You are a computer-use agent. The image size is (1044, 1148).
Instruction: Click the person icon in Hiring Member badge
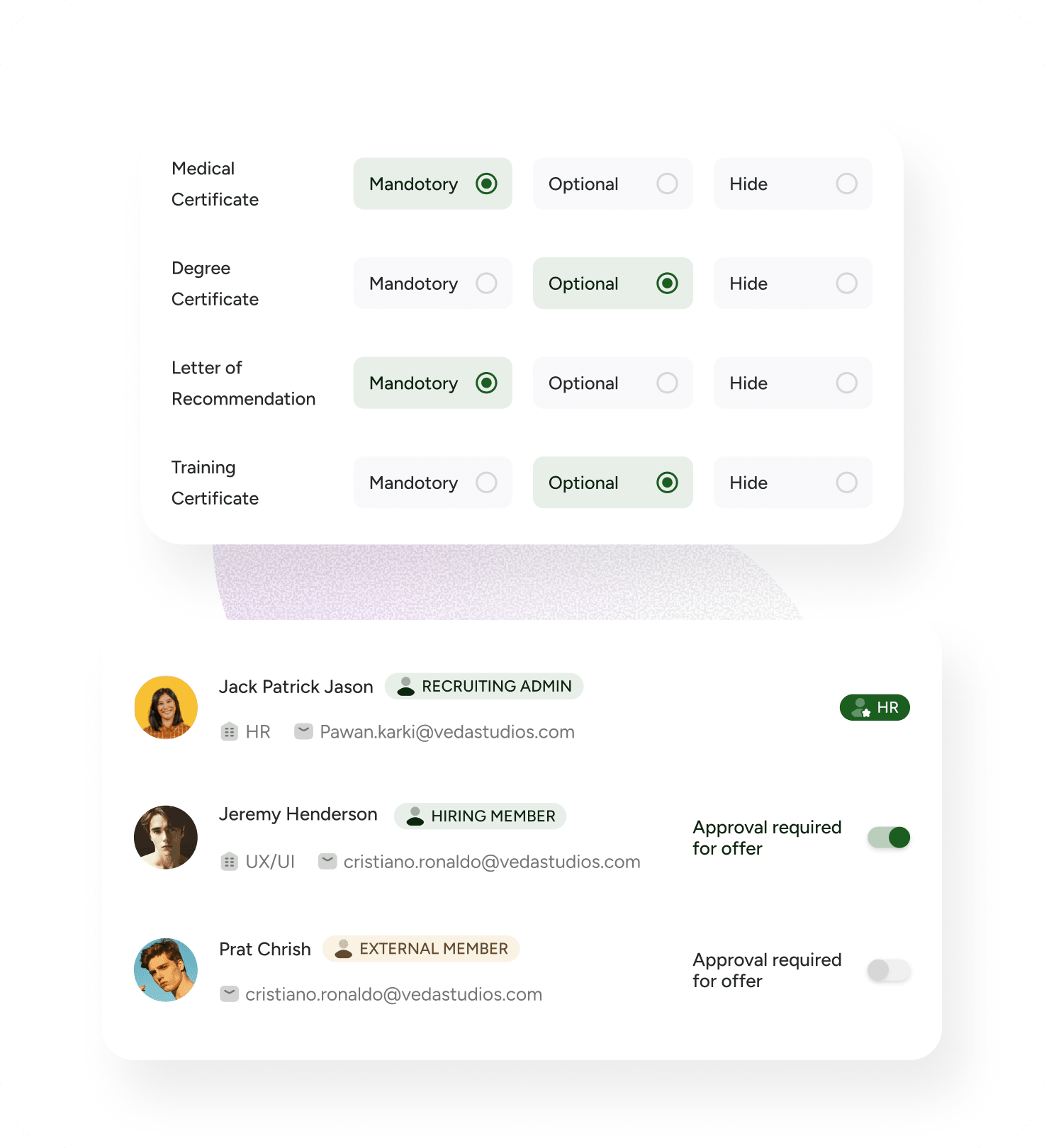(415, 816)
